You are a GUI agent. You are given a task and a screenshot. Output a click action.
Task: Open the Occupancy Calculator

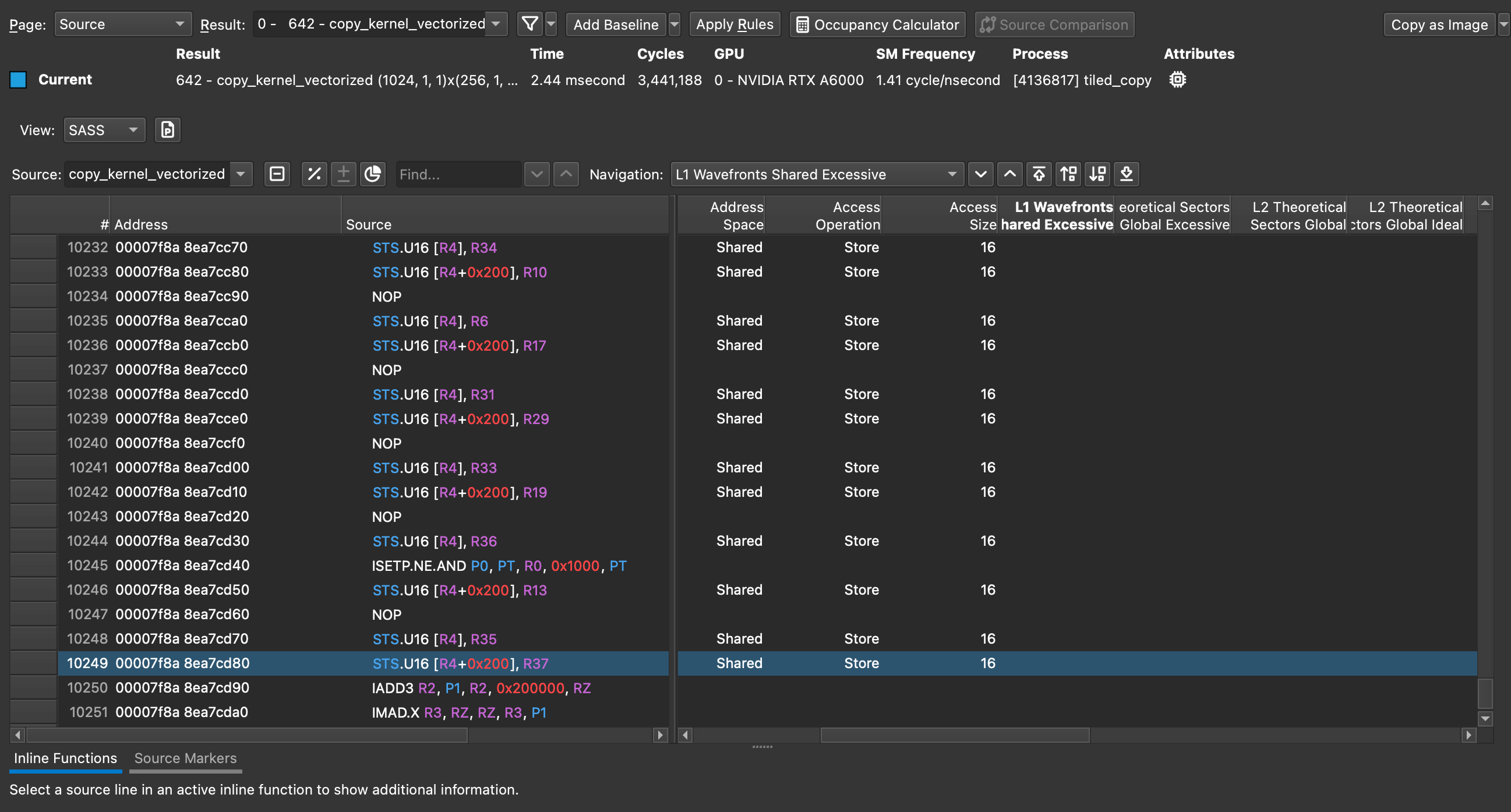876,24
